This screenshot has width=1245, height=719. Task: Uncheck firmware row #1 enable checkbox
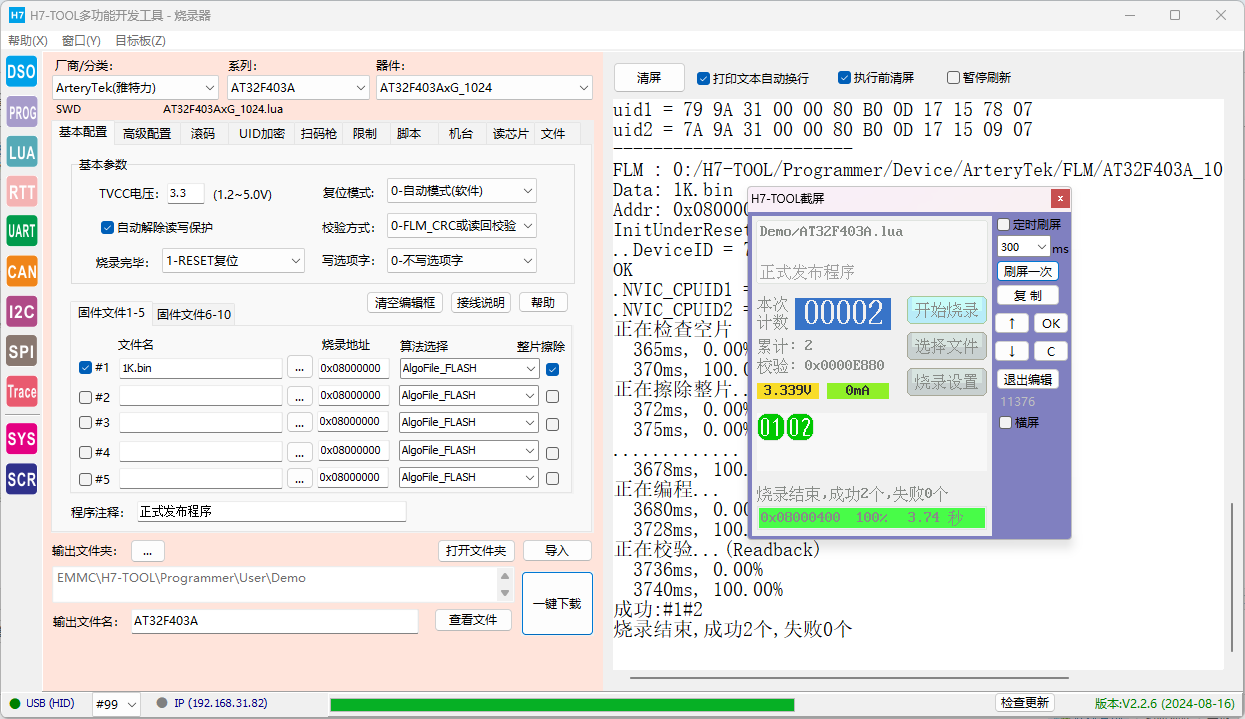tap(85, 367)
